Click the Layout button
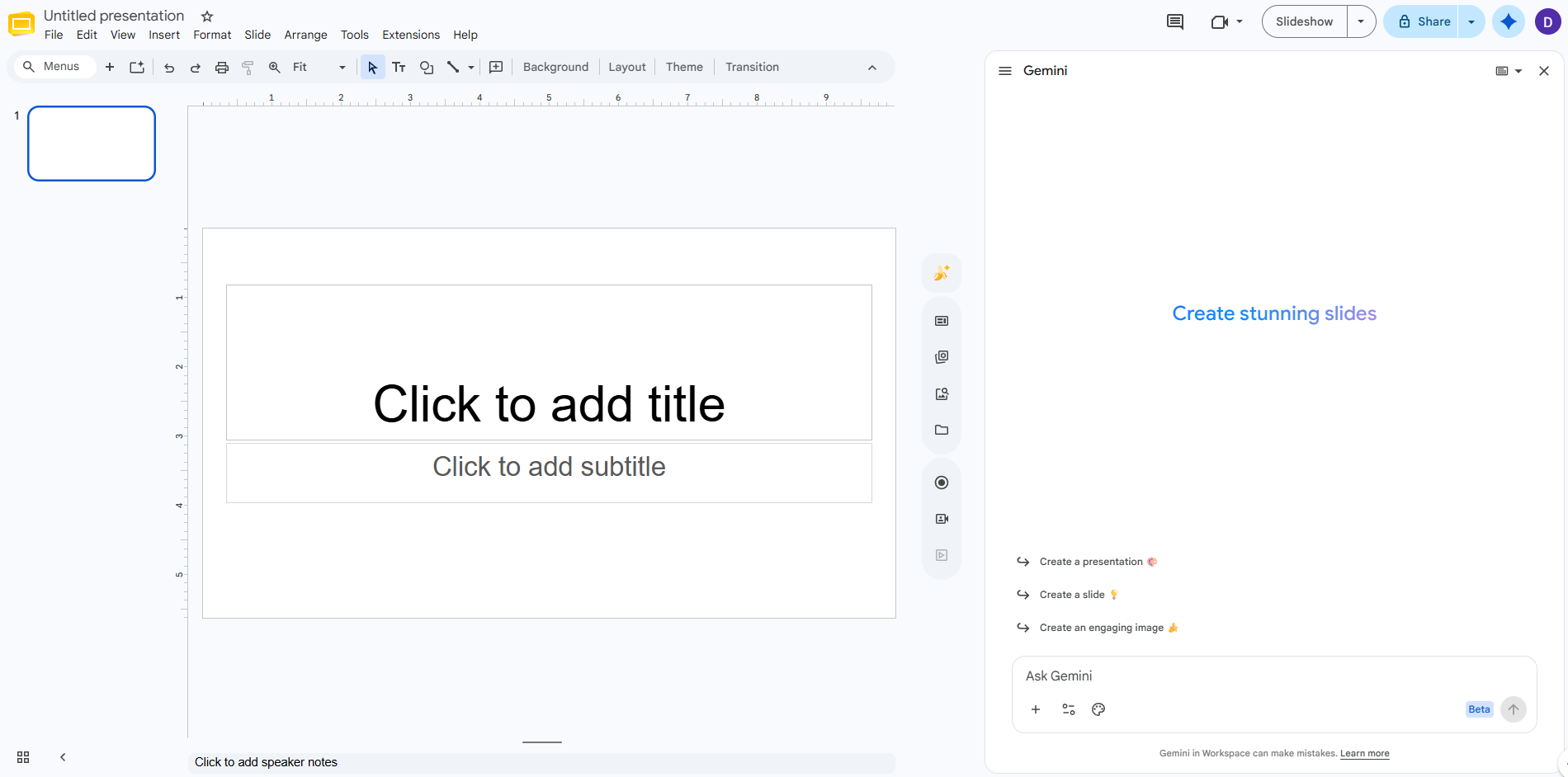The height and width of the screenshot is (777, 1568). (627, 68)
